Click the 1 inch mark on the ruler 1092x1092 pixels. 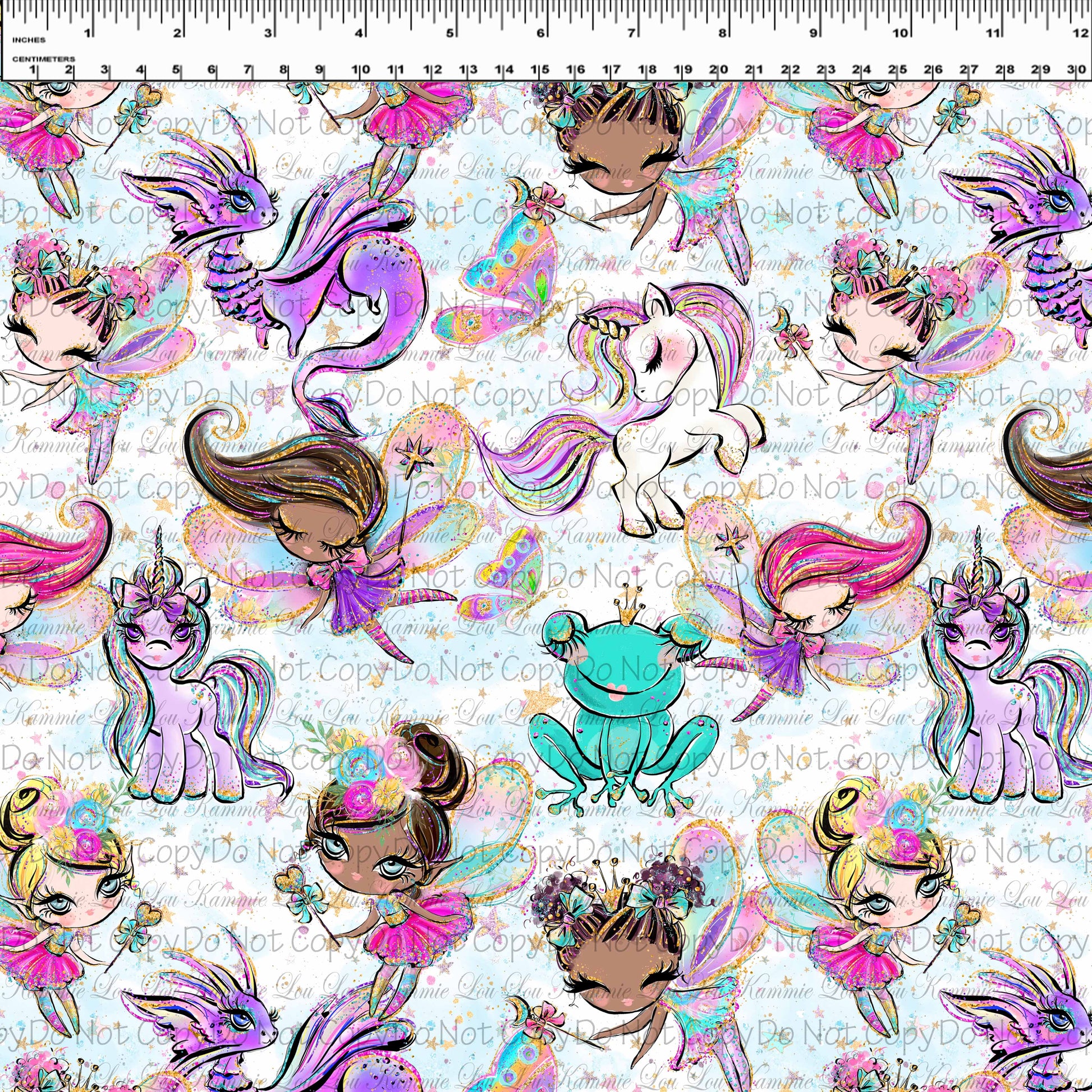coord(88,33)
